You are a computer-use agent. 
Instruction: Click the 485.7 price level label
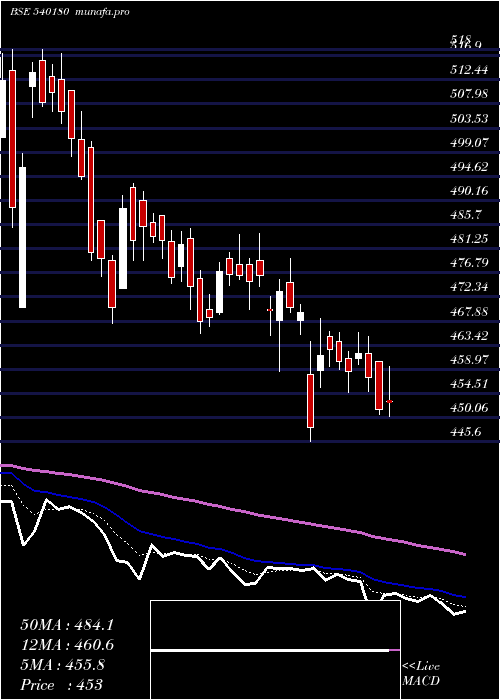tap(466, 216)
